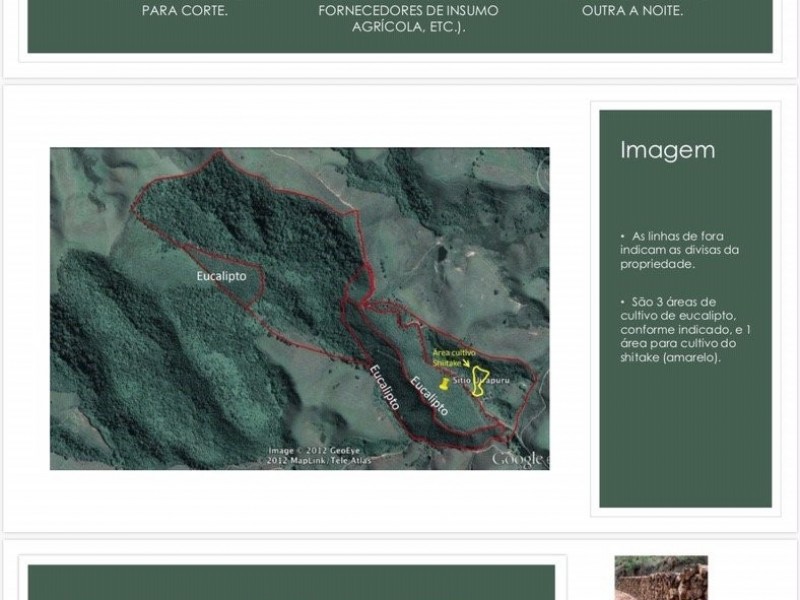This screenshot has width=800, height=600.
Task: Click the bottom slide's green title banner
Action: pos(291,582)
